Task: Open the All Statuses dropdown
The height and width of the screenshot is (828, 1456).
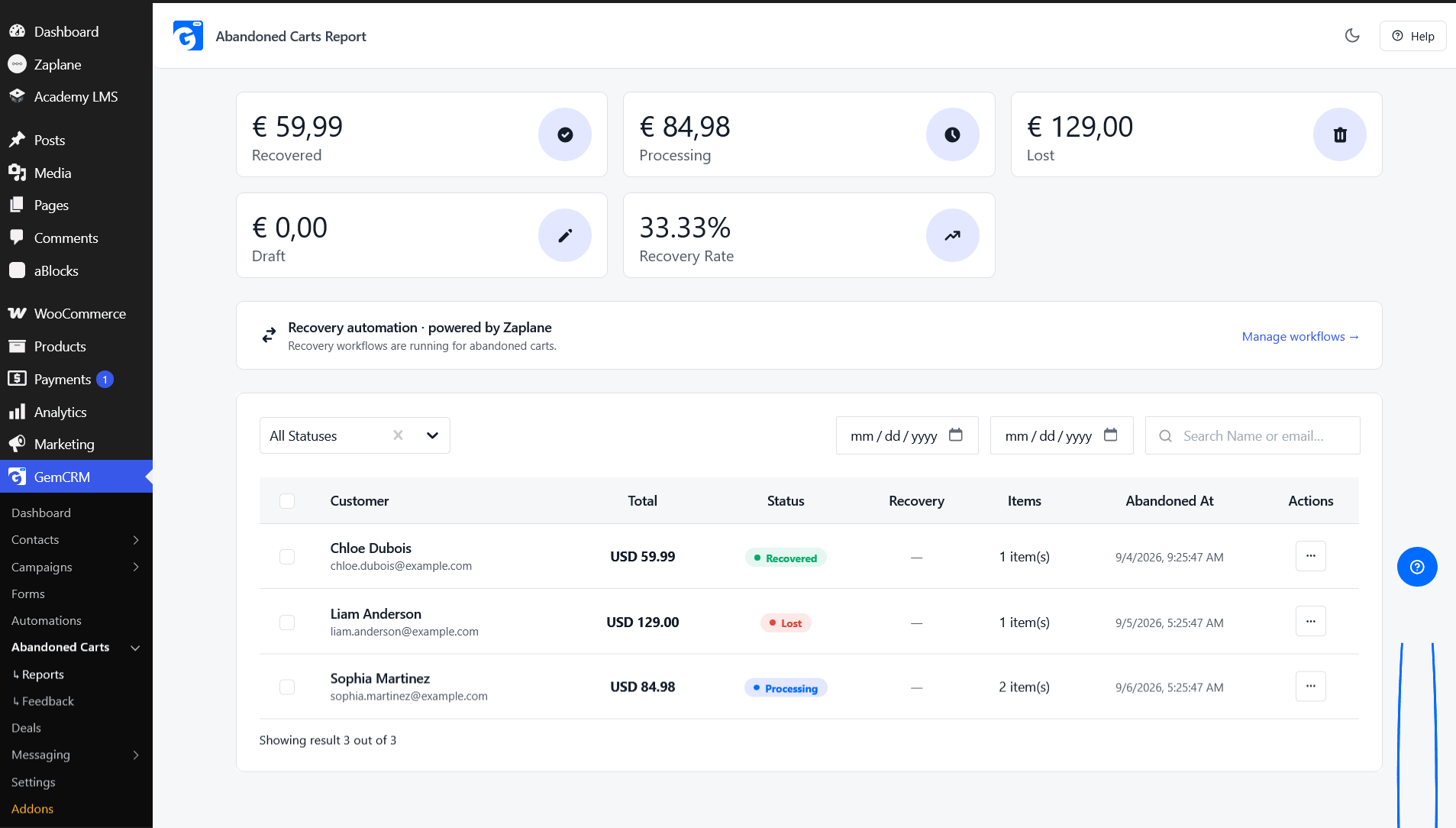Action: coord(432,435)
